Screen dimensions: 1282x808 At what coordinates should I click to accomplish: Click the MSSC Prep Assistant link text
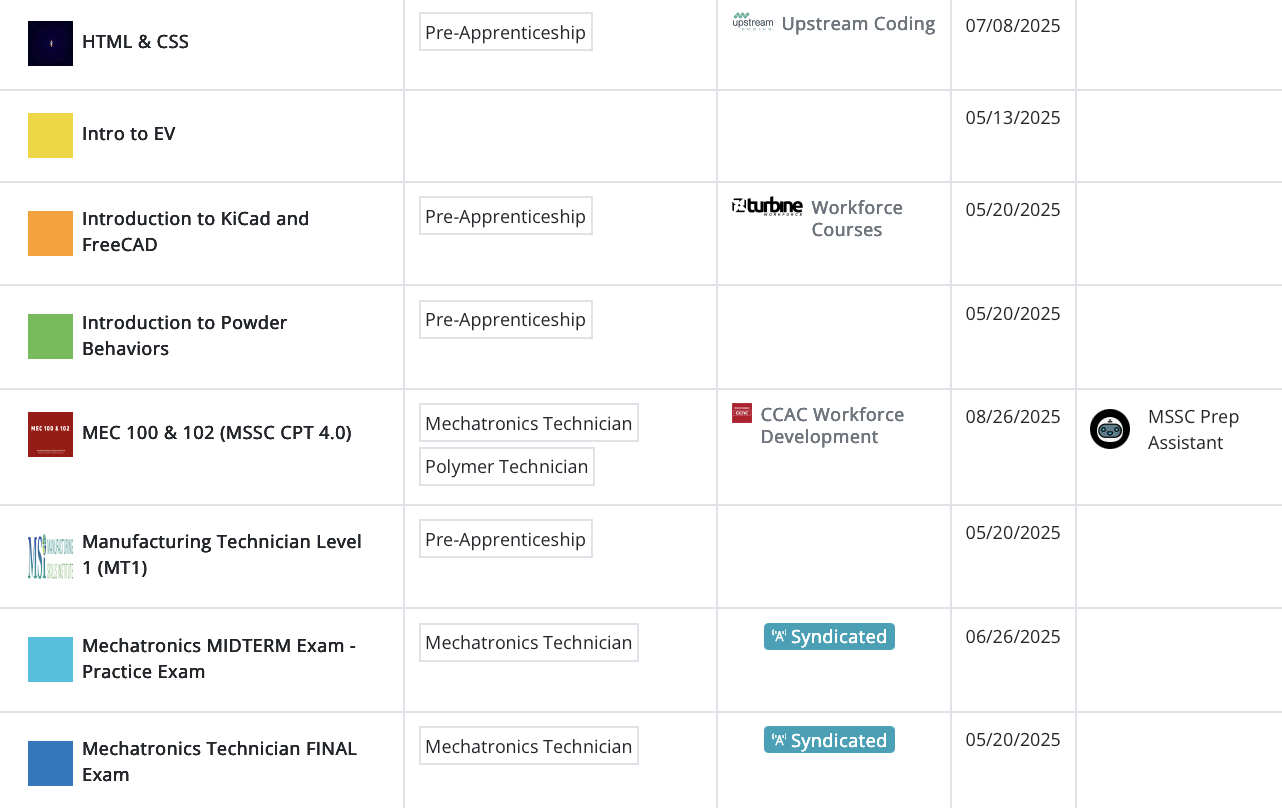[1195, 428]
